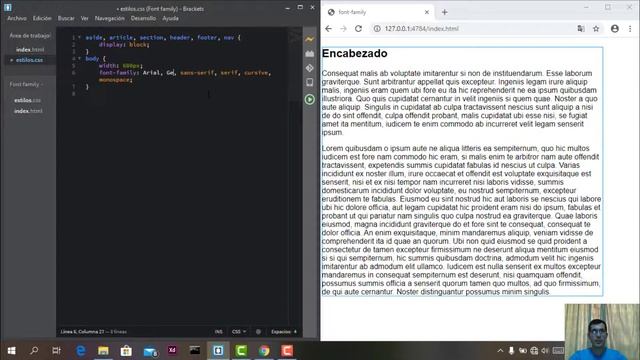The height and width of the screenshot is (360, 640).
Task: Close the font-family browser tab
Action: point(427,12)
